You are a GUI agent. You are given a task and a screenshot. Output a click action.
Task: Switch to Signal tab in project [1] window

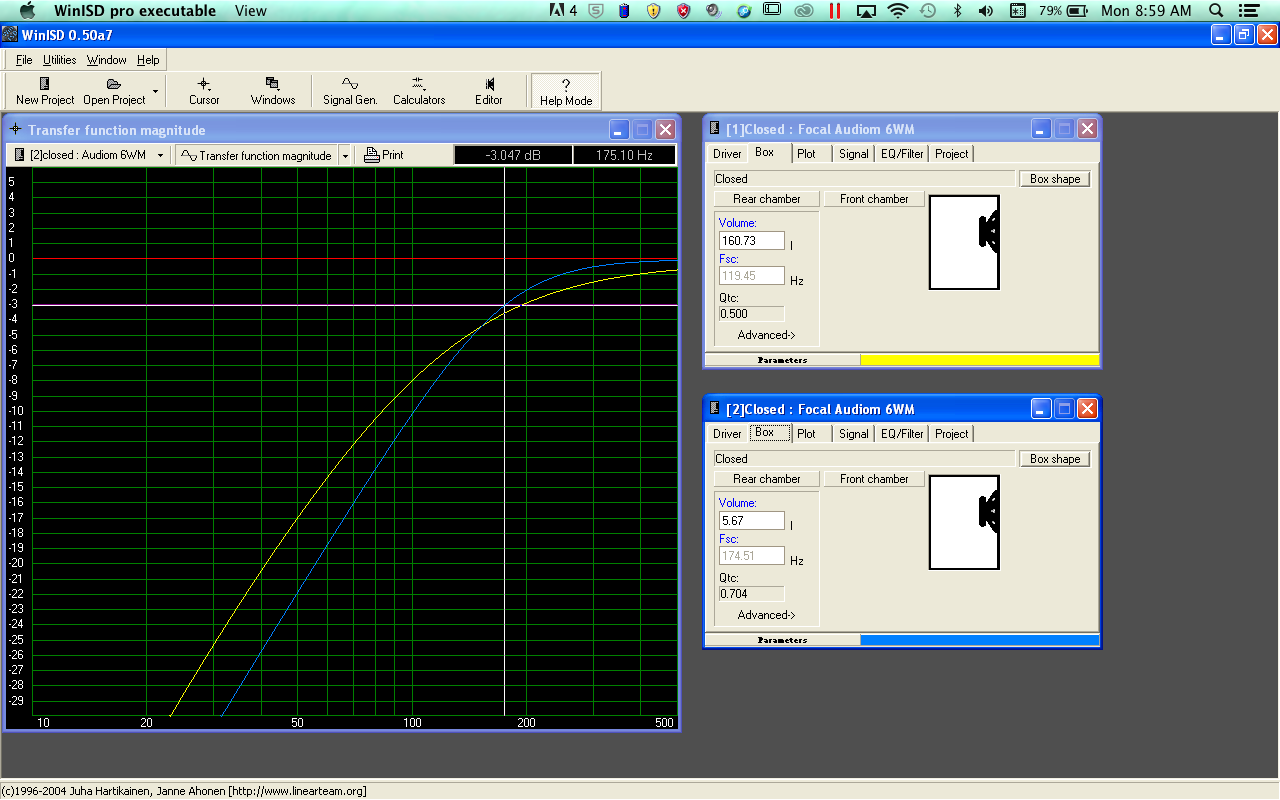(853, 153)
